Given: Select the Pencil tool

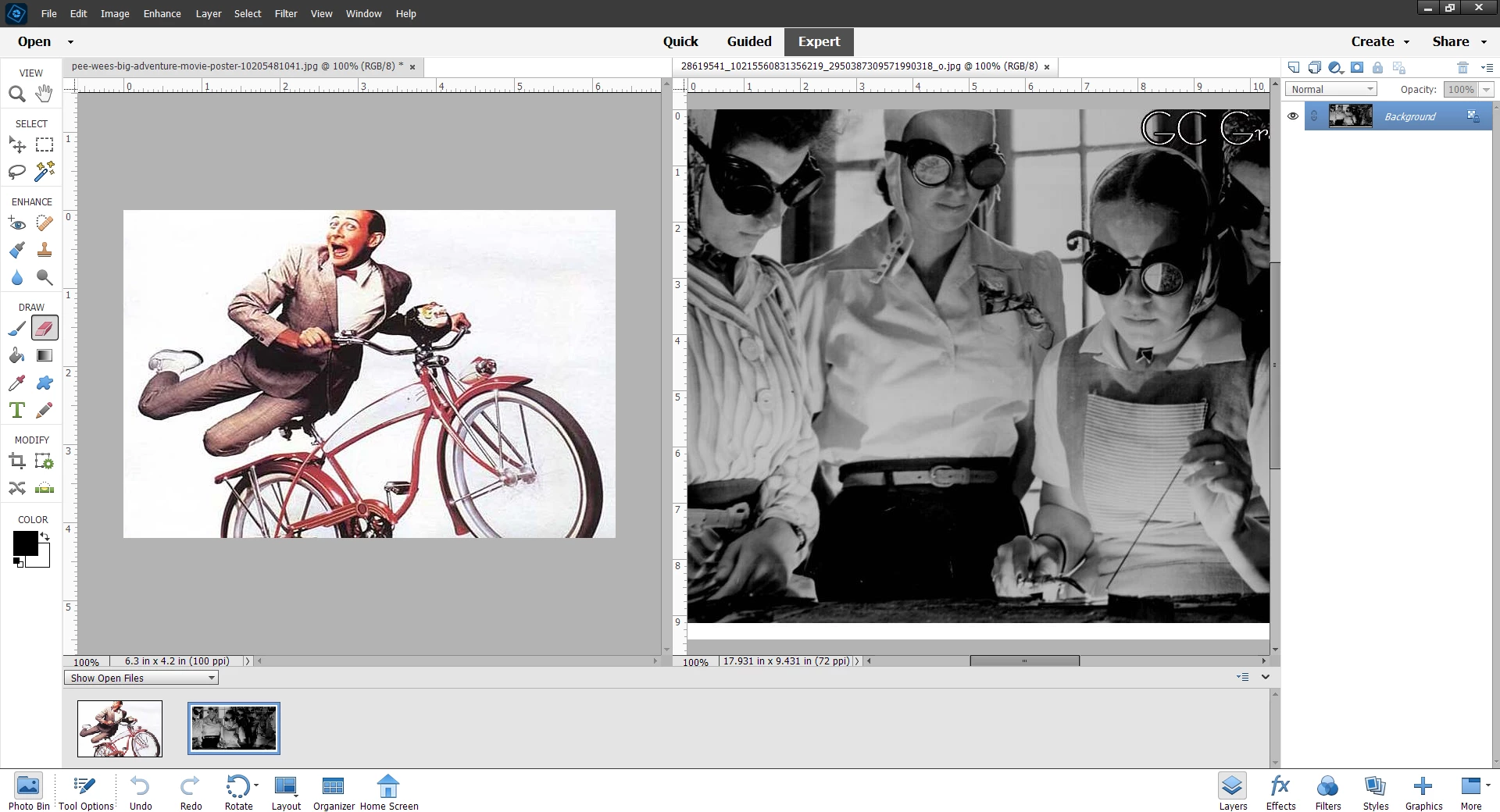Looking at the screenshot, I should pos(45,410).
